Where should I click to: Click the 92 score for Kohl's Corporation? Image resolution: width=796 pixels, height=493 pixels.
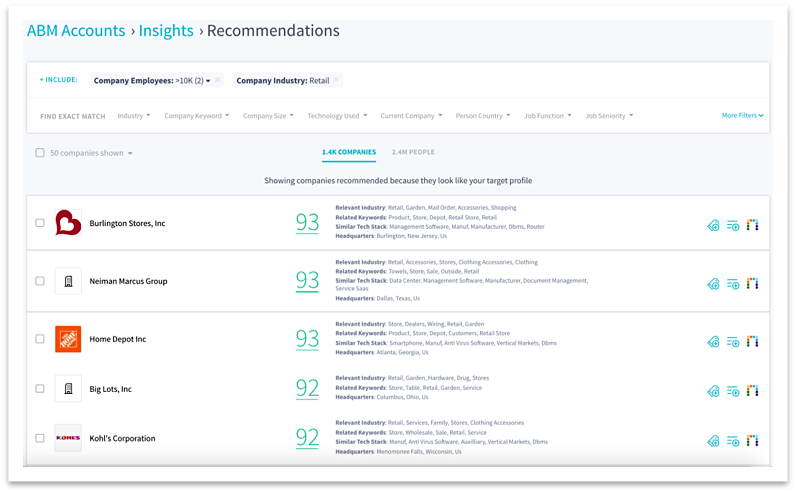[x=307, y=438]
